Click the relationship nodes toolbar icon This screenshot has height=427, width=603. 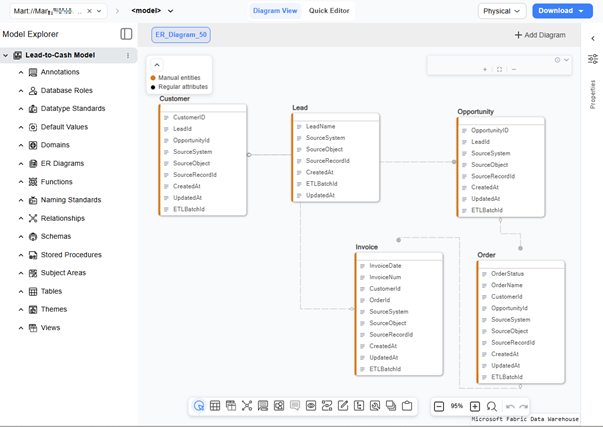coord(247,406)
